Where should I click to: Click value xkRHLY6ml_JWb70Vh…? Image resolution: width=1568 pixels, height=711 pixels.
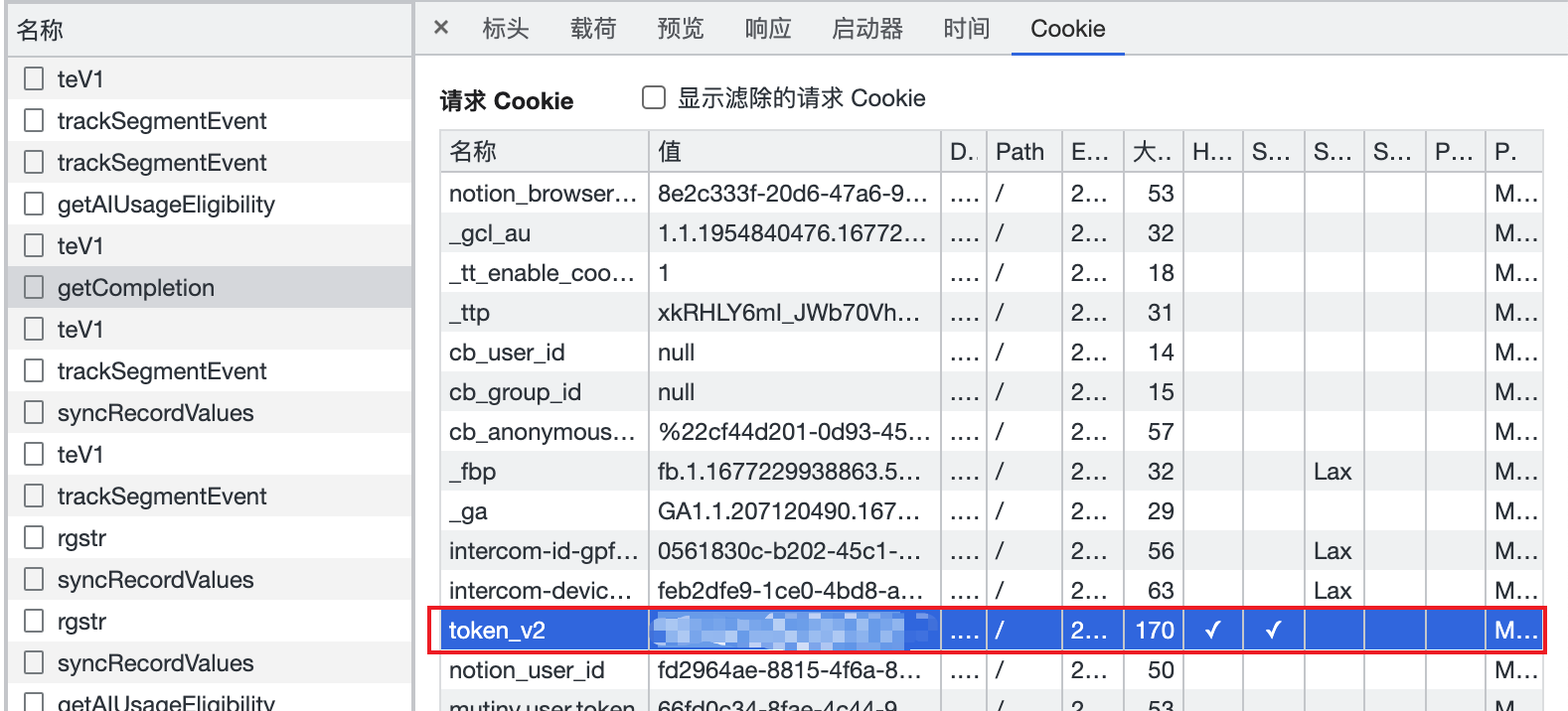[789, 313]
